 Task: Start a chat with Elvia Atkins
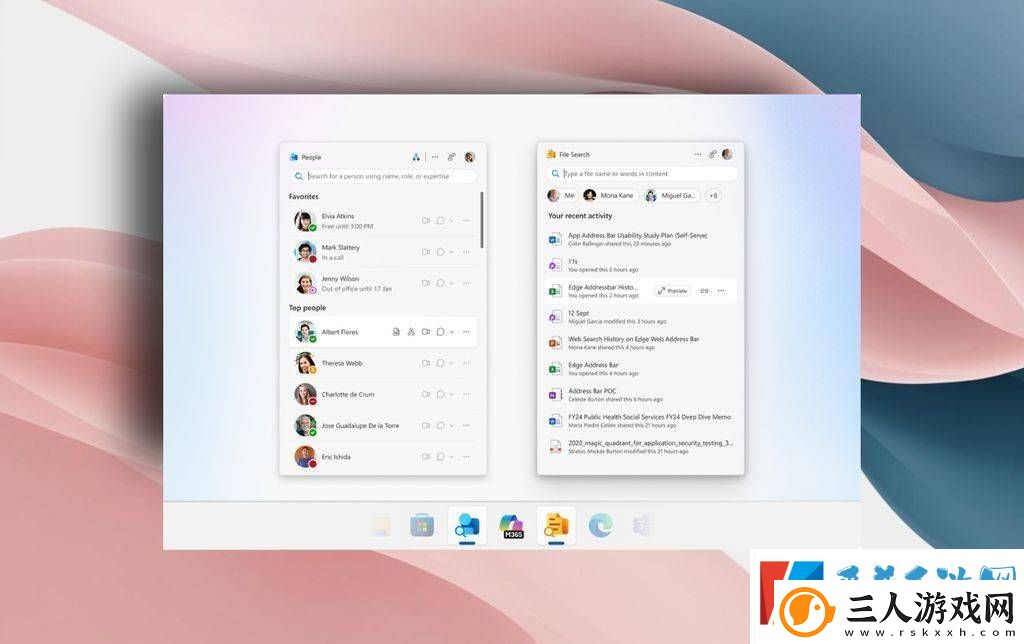441,221
